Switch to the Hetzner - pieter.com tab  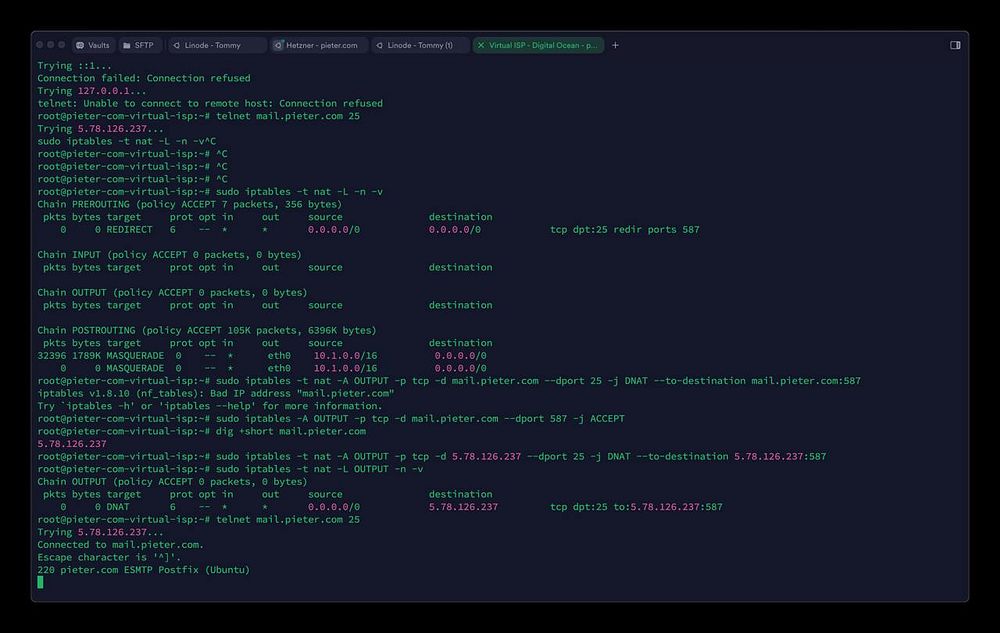320,45
